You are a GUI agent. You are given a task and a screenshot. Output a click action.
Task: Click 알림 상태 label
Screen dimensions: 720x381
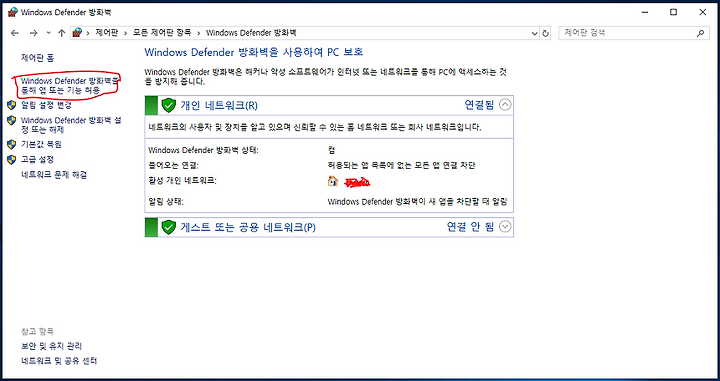pyautogui.click(x=166, y=202)
